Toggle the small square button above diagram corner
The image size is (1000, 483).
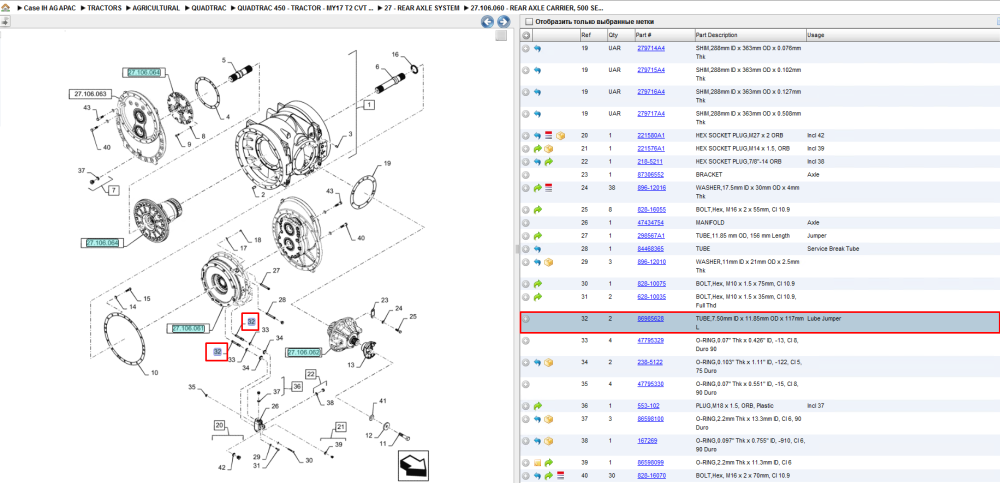click(502, 35)
